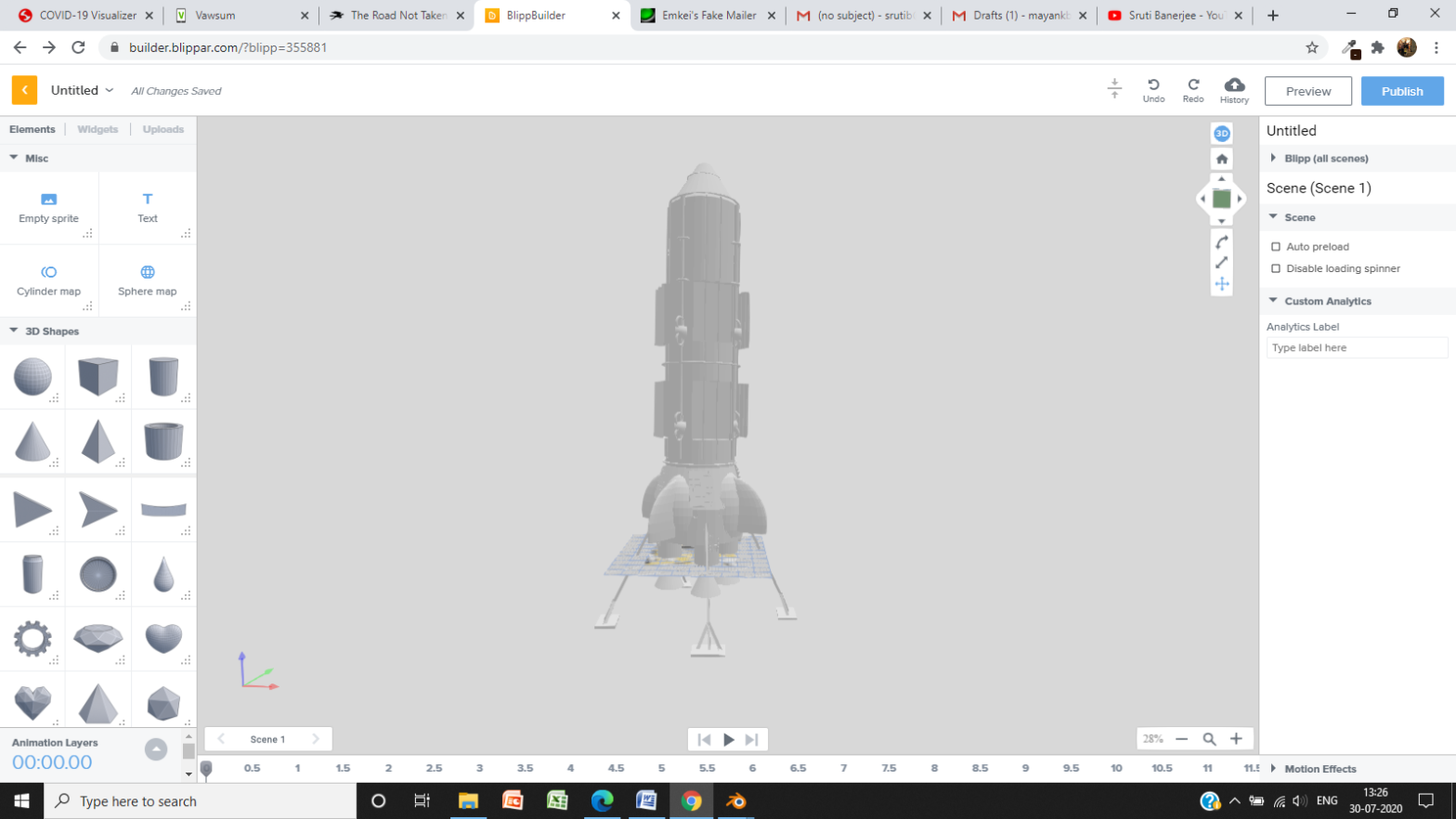
Task: Click the snap-to-ground icon beside Undo
Action: (x=1114, y=89)
